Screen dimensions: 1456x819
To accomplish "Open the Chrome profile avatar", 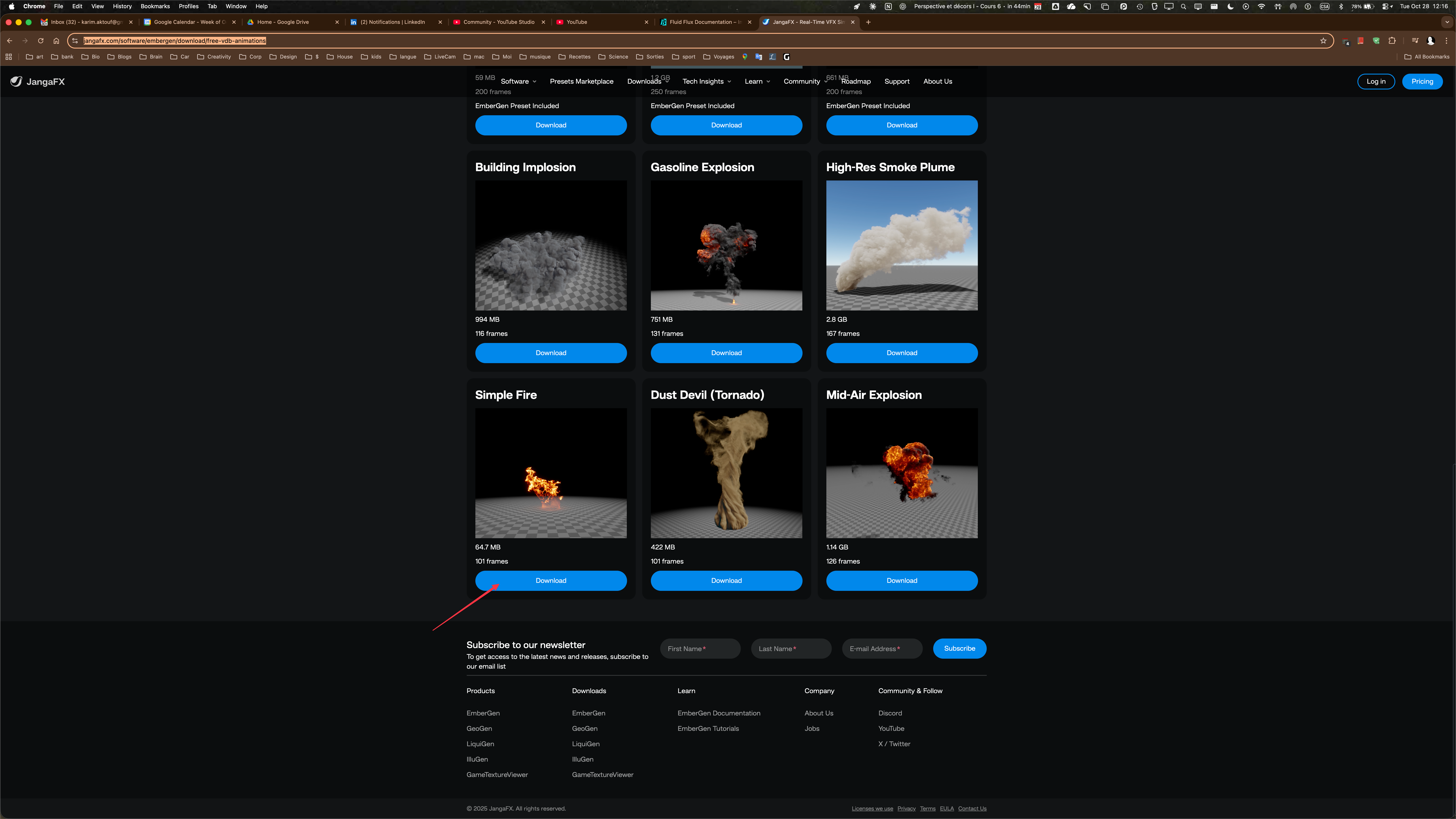I will coord(1431,41).
